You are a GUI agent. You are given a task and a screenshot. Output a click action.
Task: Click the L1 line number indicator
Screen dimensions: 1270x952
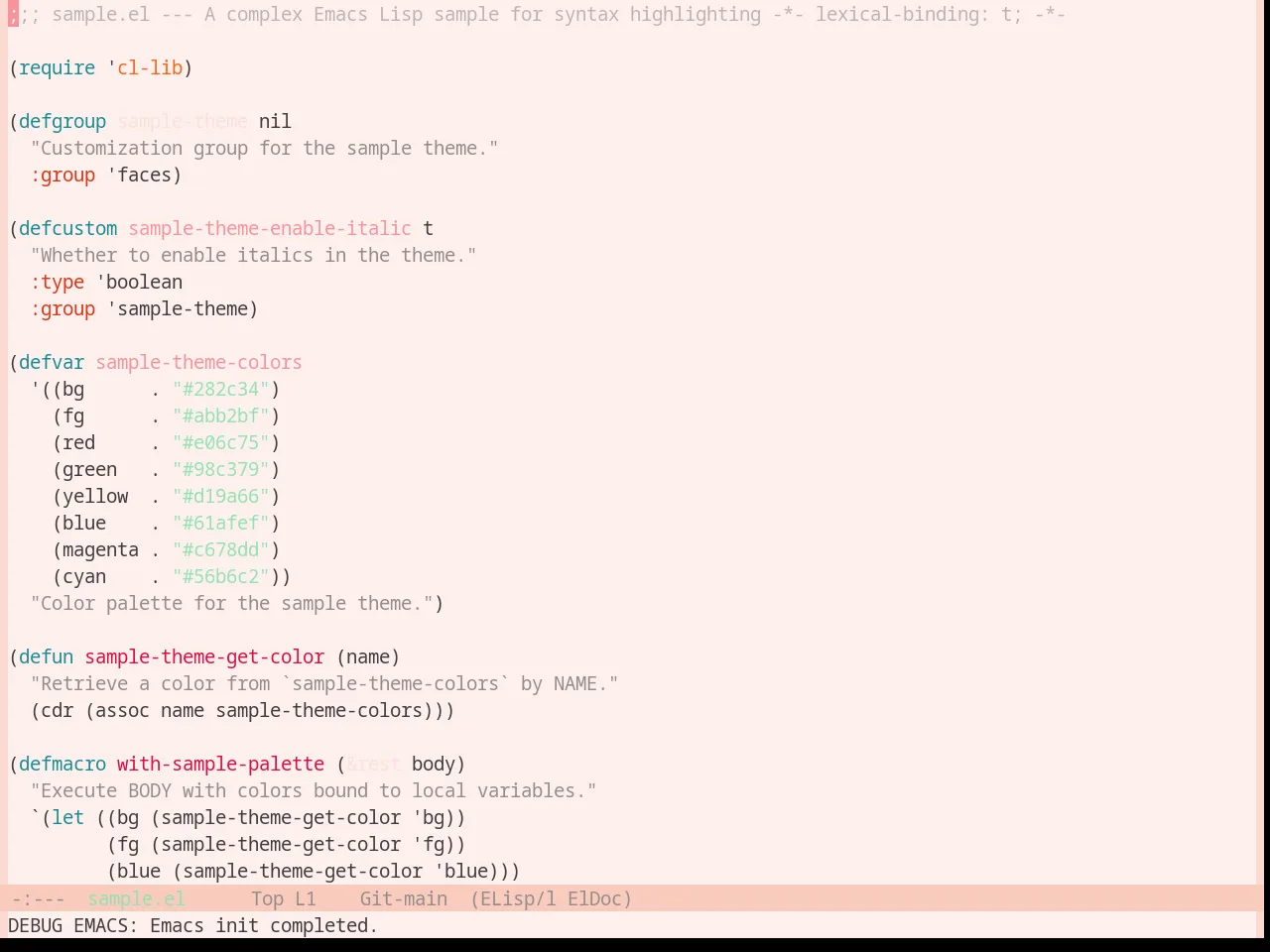(306, 898)
